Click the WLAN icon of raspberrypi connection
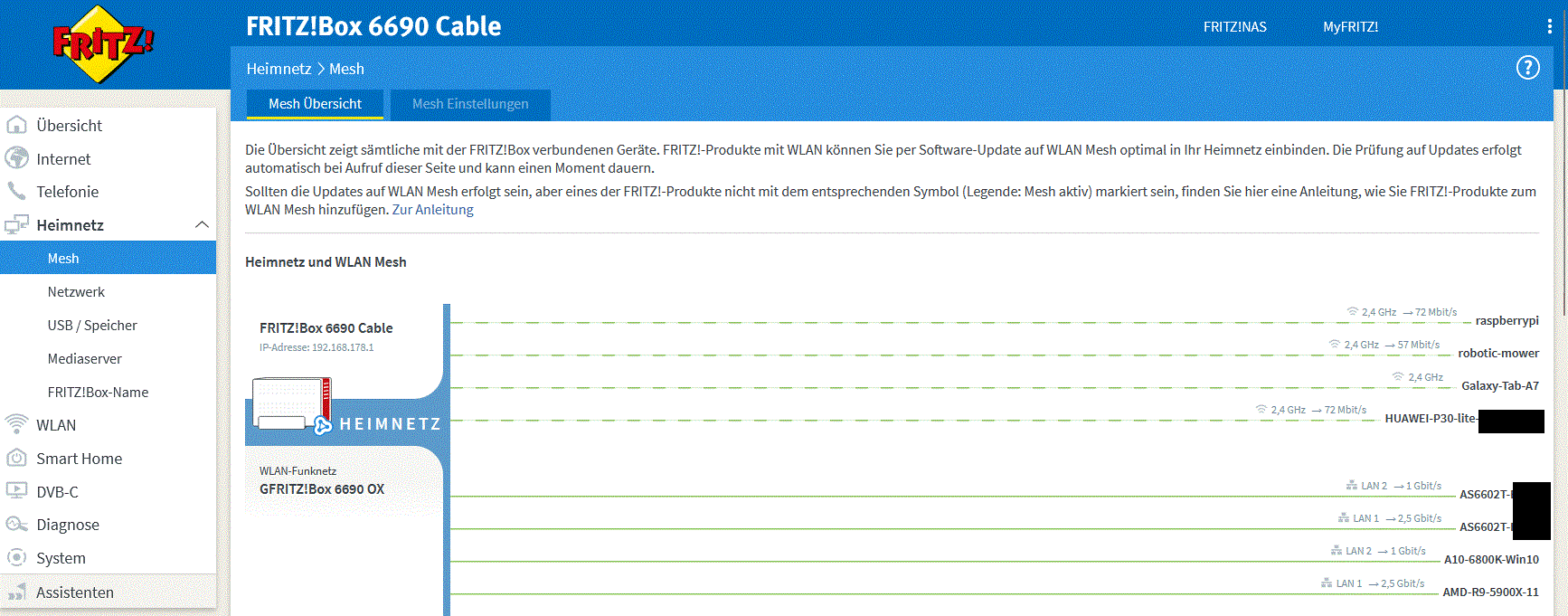 click(1353, 312)
